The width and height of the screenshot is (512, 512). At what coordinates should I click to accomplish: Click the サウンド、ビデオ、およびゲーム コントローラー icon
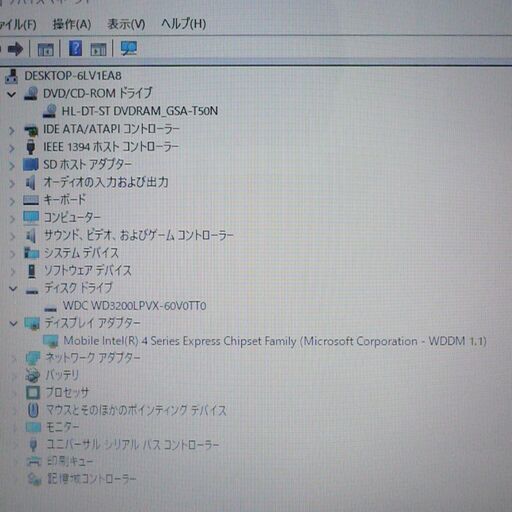[x=31, y=235]
